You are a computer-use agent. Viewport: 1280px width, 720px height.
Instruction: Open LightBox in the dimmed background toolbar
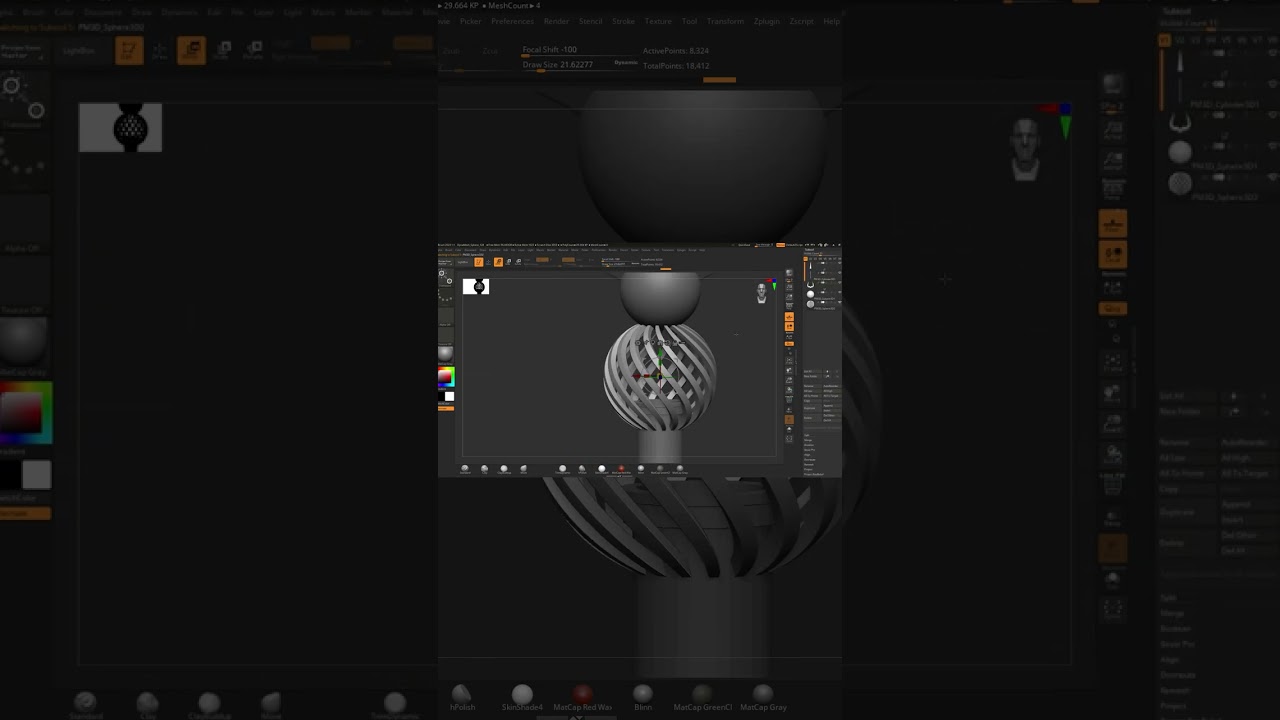coord(79,50)
